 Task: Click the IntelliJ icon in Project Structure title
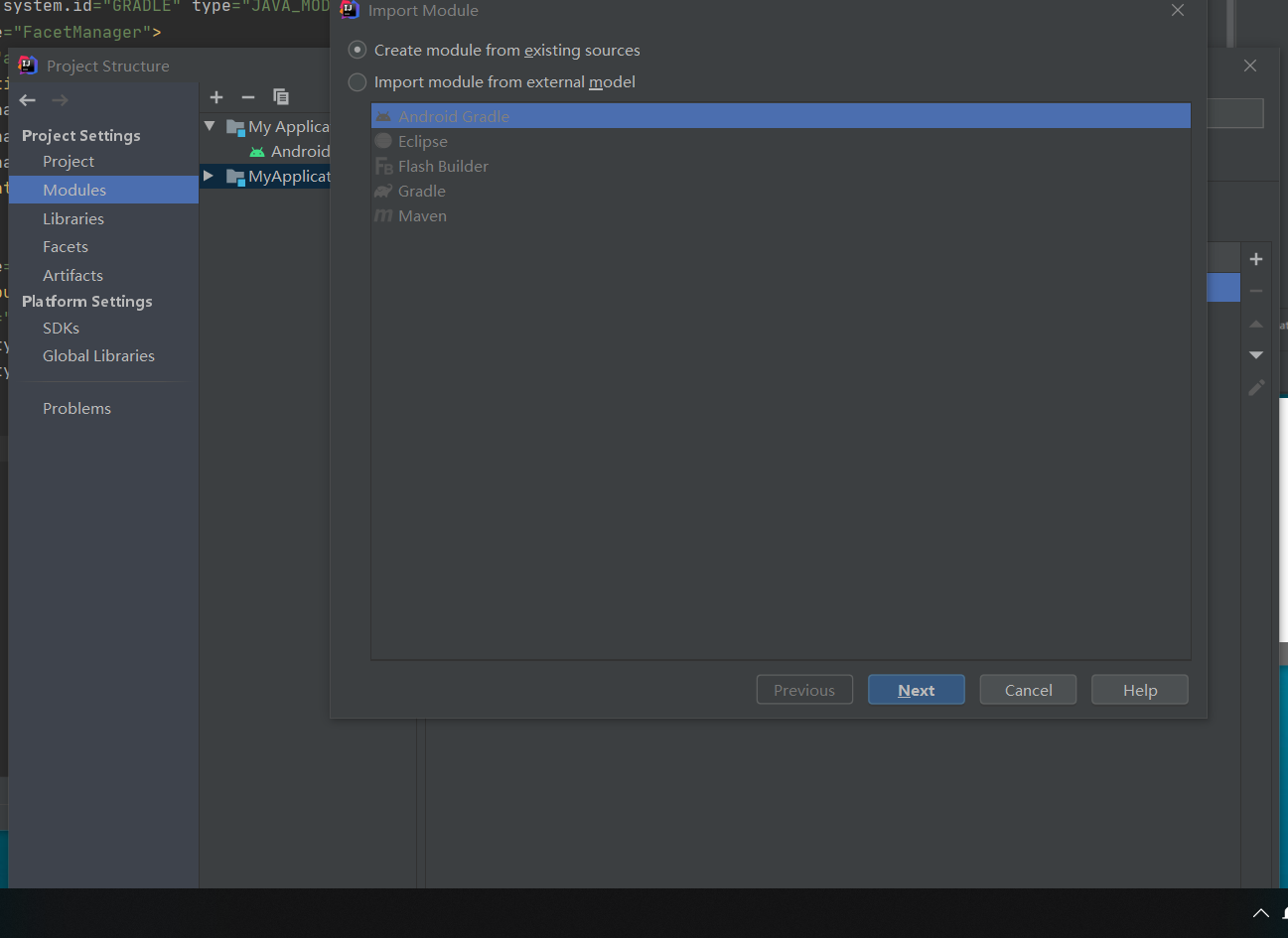(x=28, y=66)
